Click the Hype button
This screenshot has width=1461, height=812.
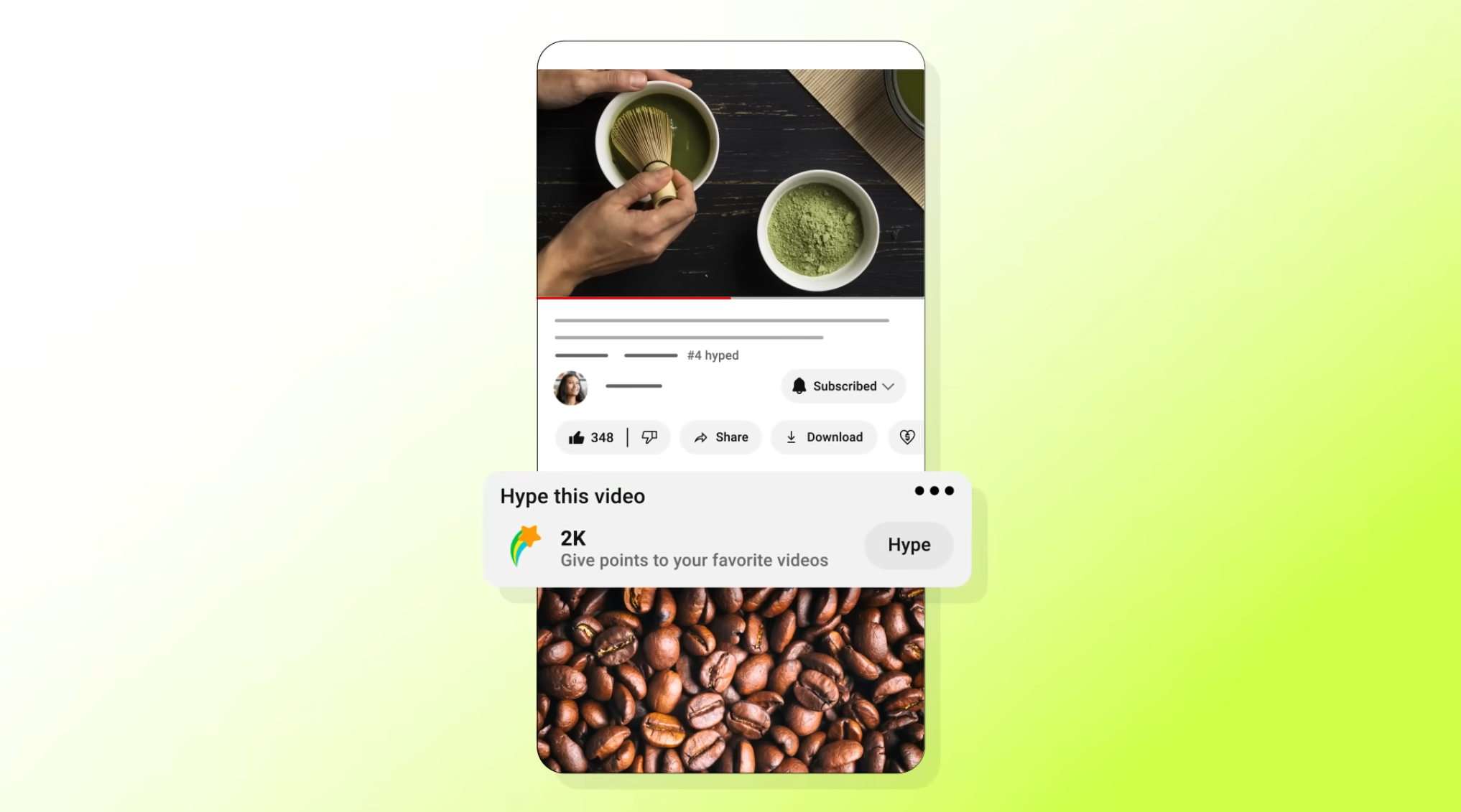coord(908,544)
